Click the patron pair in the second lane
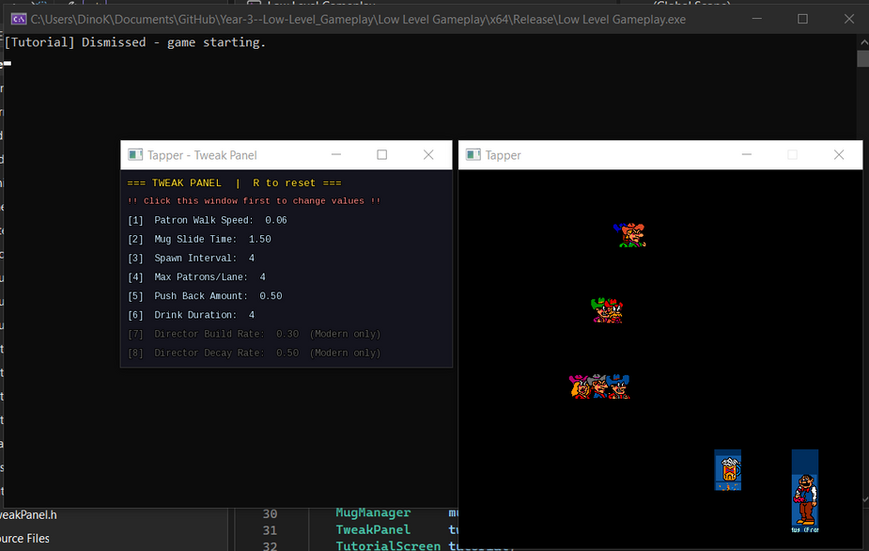This screenshot has width=869, height=551. 607,310
